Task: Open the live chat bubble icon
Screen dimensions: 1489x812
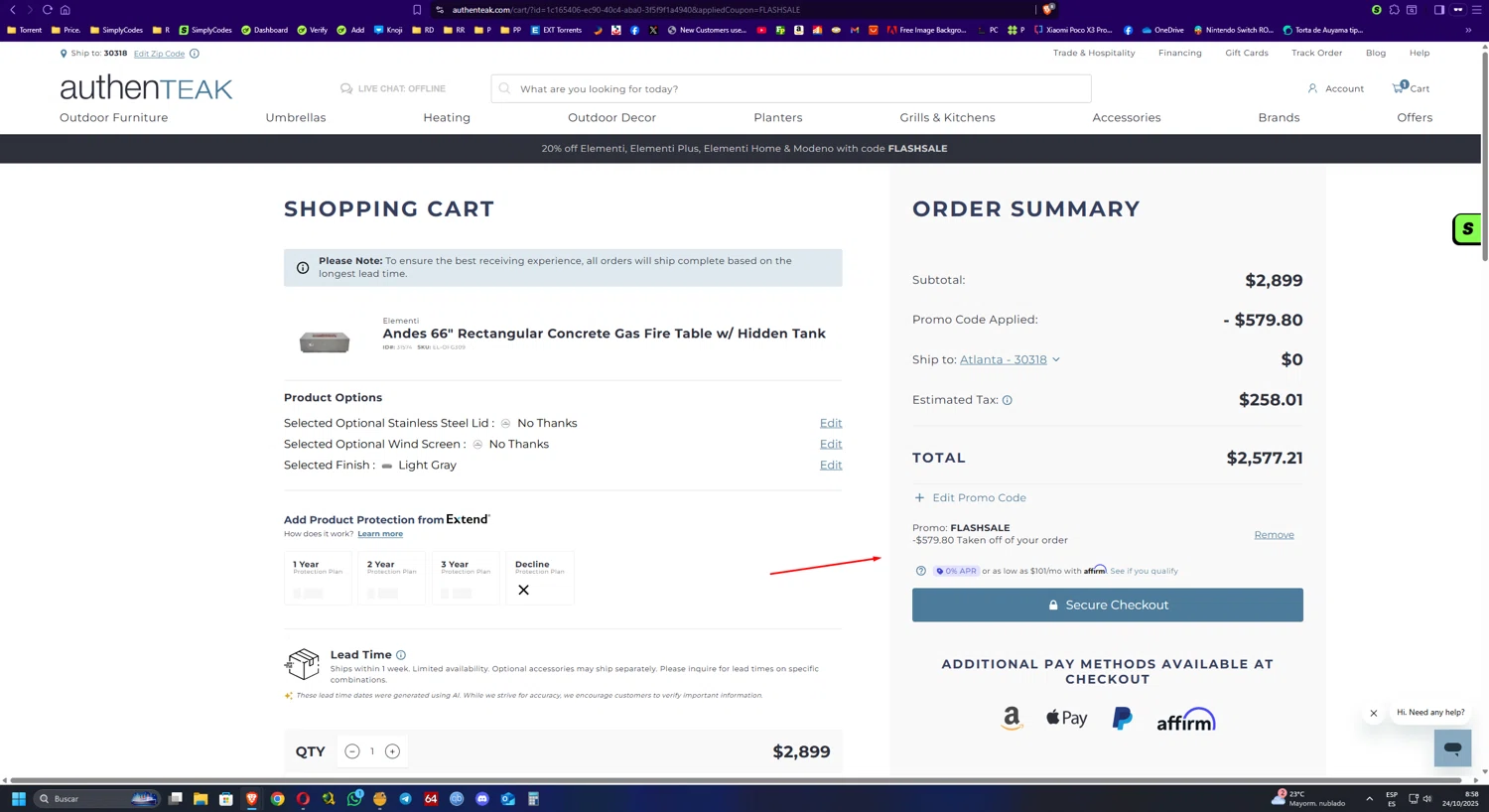Action: pos(346,88)
